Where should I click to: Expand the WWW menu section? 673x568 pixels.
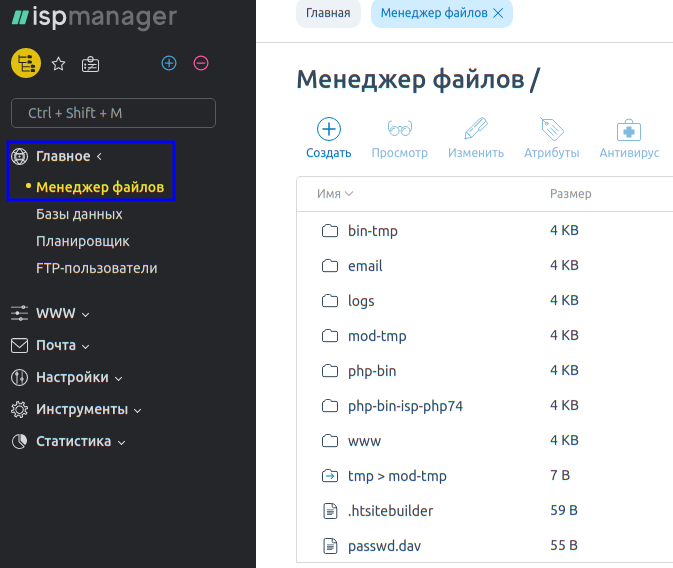[x=63, y=313]
